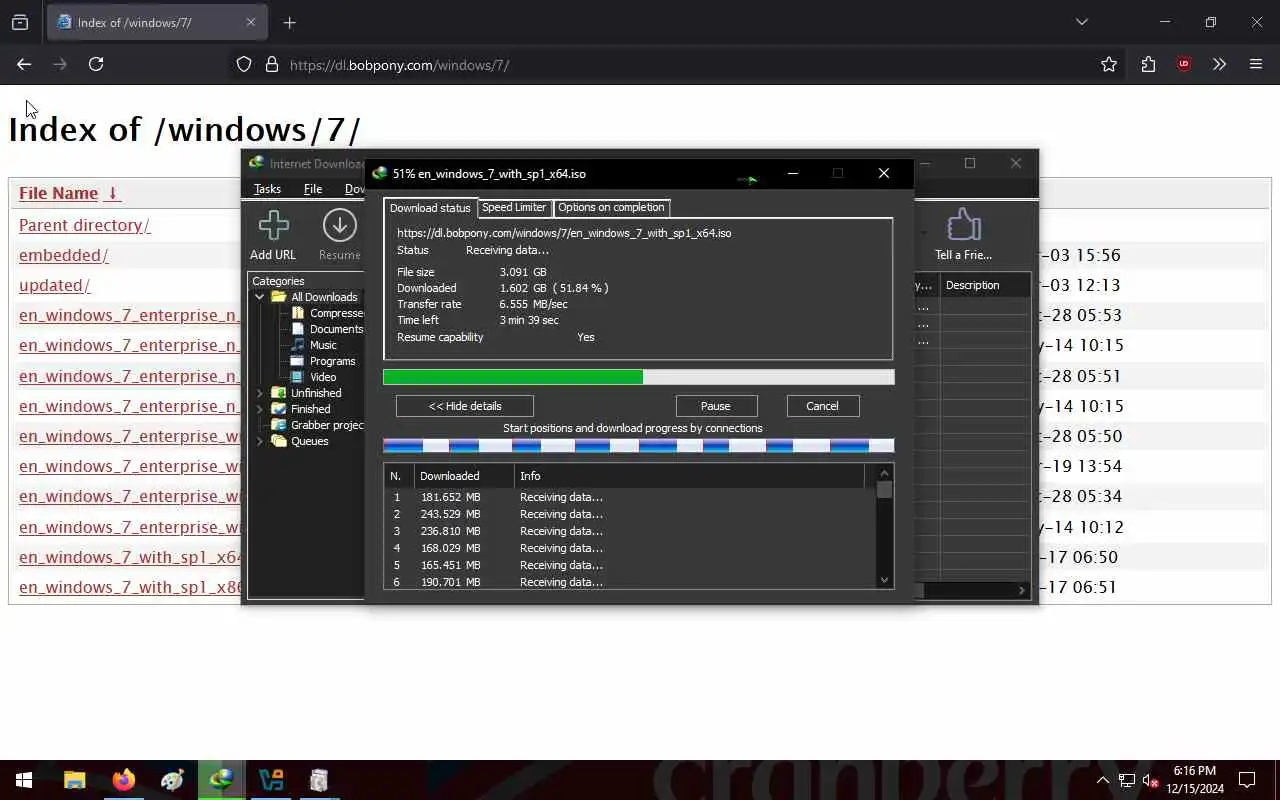Click the connections progress segment bar
Image resolution: width=1280 pixels, height=800 pixels.
tap(638, 446)
